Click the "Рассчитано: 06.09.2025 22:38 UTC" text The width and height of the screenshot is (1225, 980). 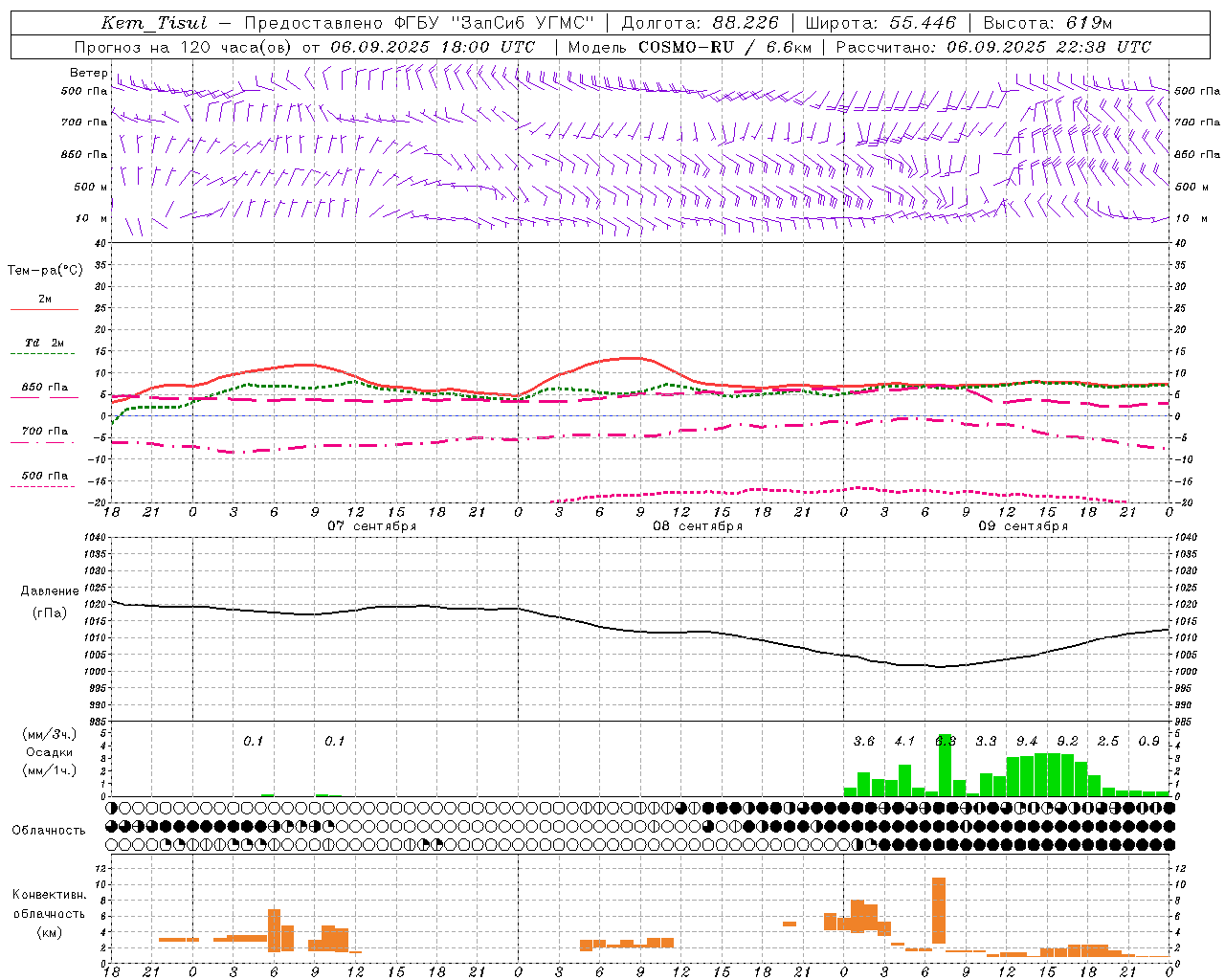point(993,47)
